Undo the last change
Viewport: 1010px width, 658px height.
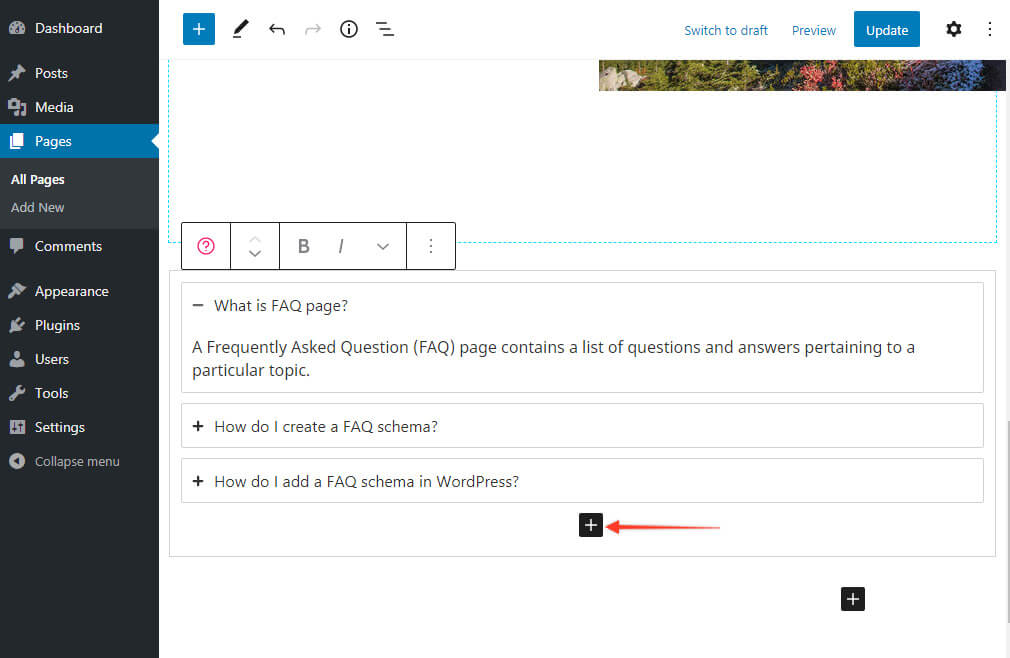[277, 29]
